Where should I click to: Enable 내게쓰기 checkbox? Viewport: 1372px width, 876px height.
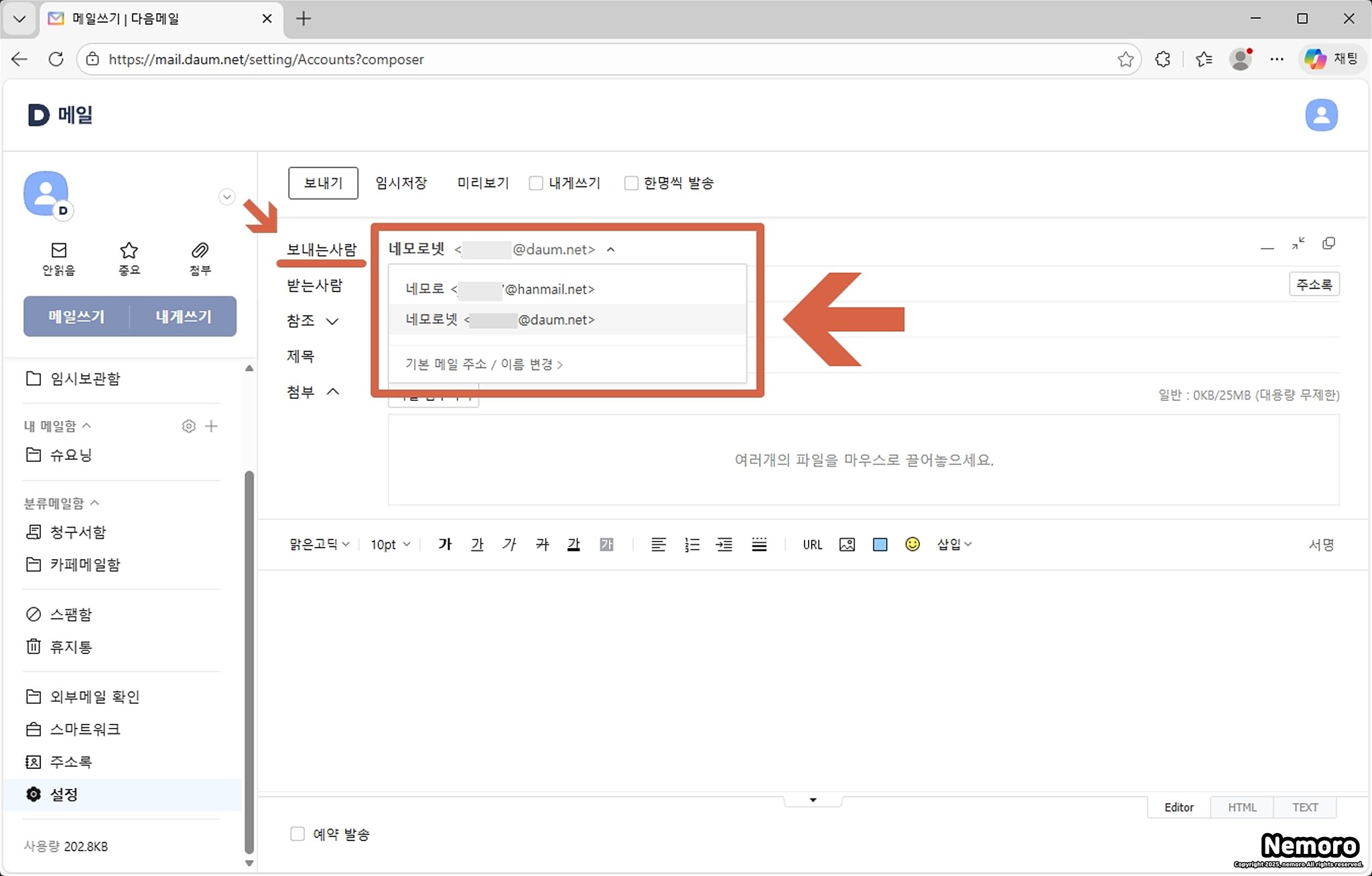(x=536, y=183)
